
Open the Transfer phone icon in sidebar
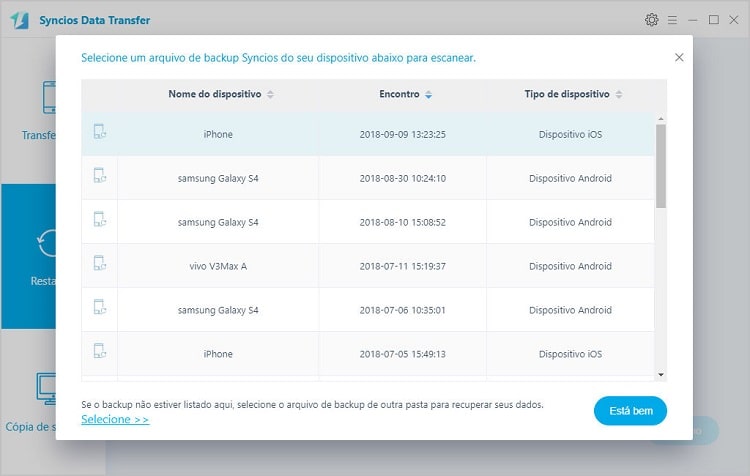coord(49,98)
